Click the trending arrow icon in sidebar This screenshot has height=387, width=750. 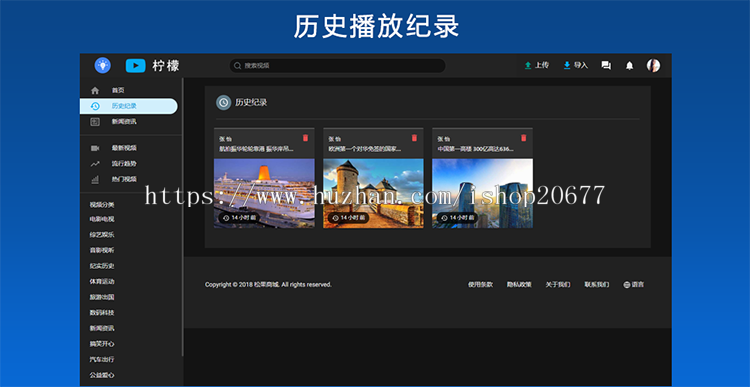[x=95, y=164]
